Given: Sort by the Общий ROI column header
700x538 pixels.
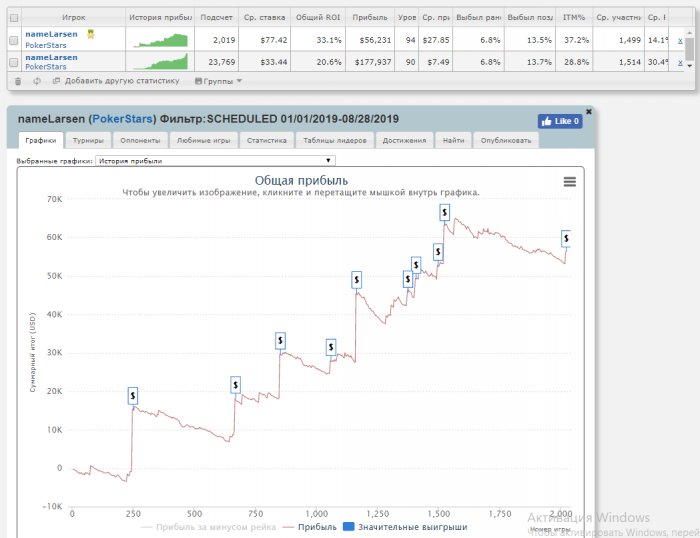Looking at the screenshot, I should pyautogui.click(x=318, y=17).
